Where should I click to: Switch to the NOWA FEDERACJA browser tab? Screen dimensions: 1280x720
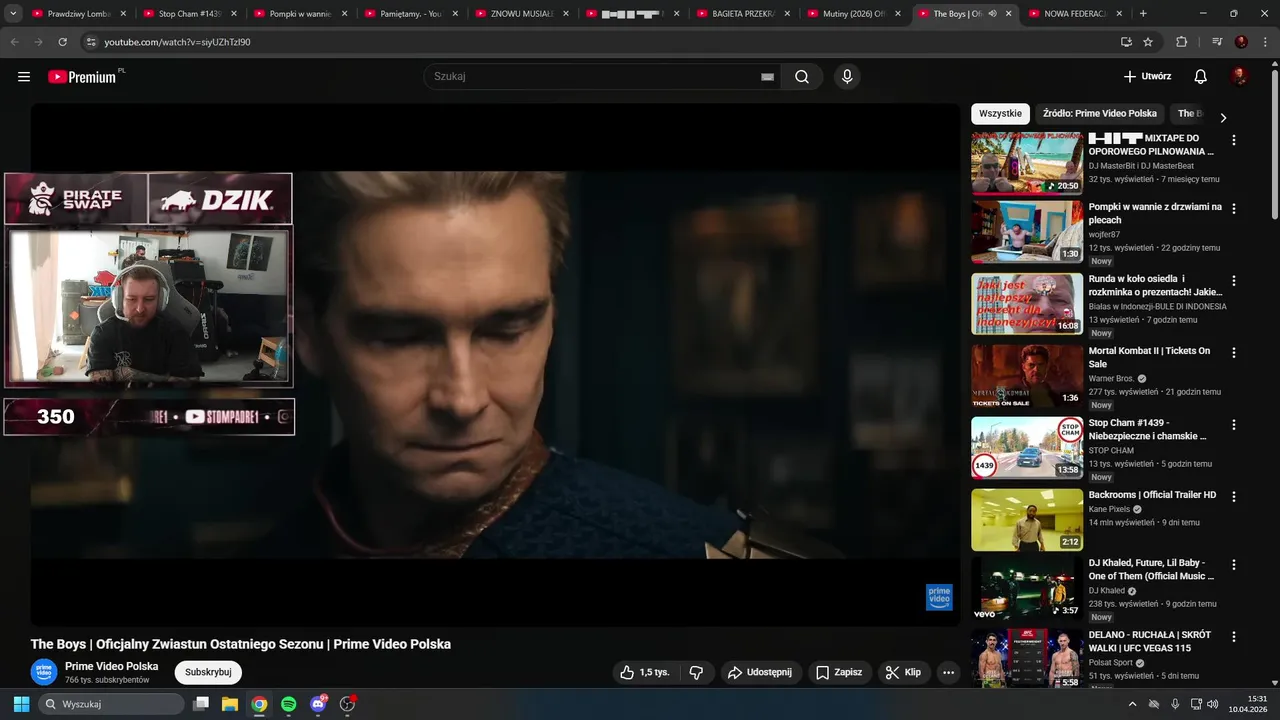tap(1076, 14)
